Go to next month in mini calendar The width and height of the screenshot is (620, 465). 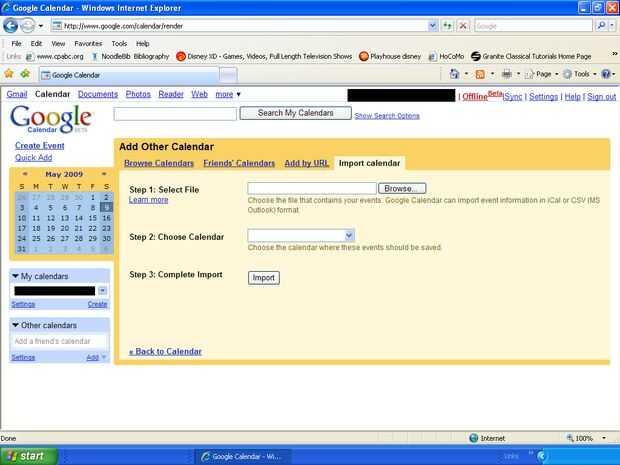point(104,174)
